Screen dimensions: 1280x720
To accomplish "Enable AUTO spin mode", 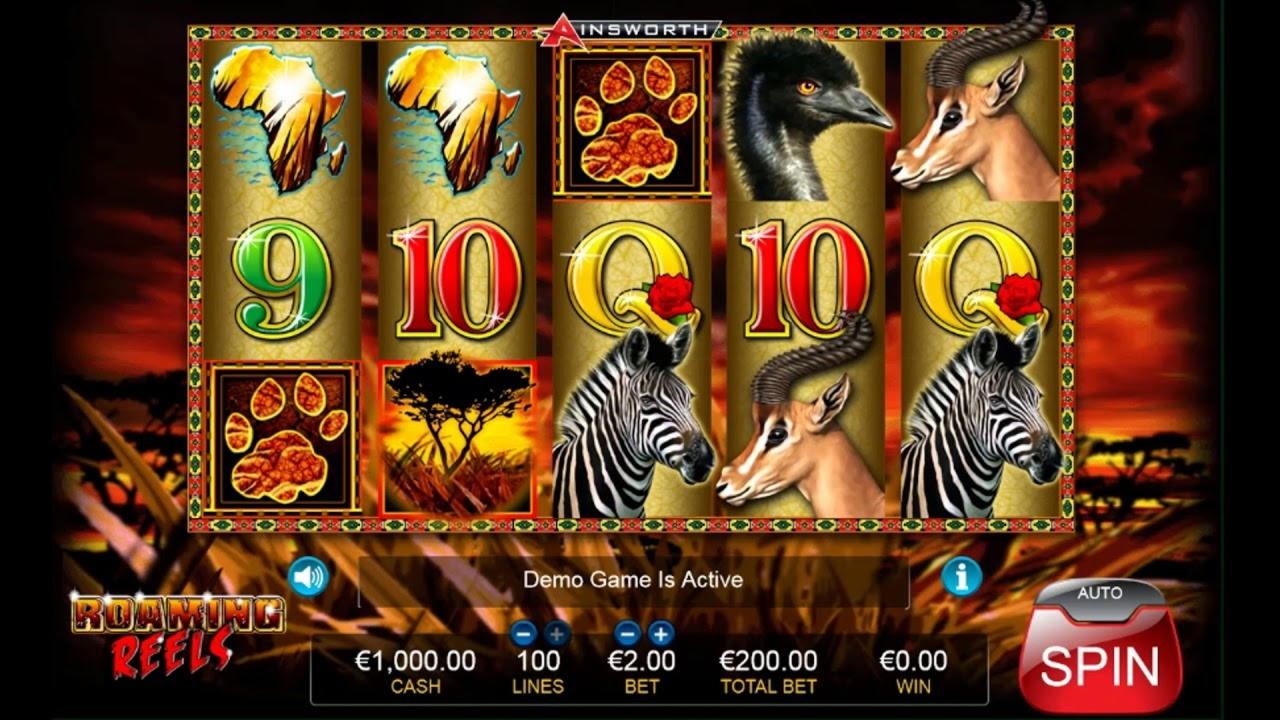I will [1100, 594].
